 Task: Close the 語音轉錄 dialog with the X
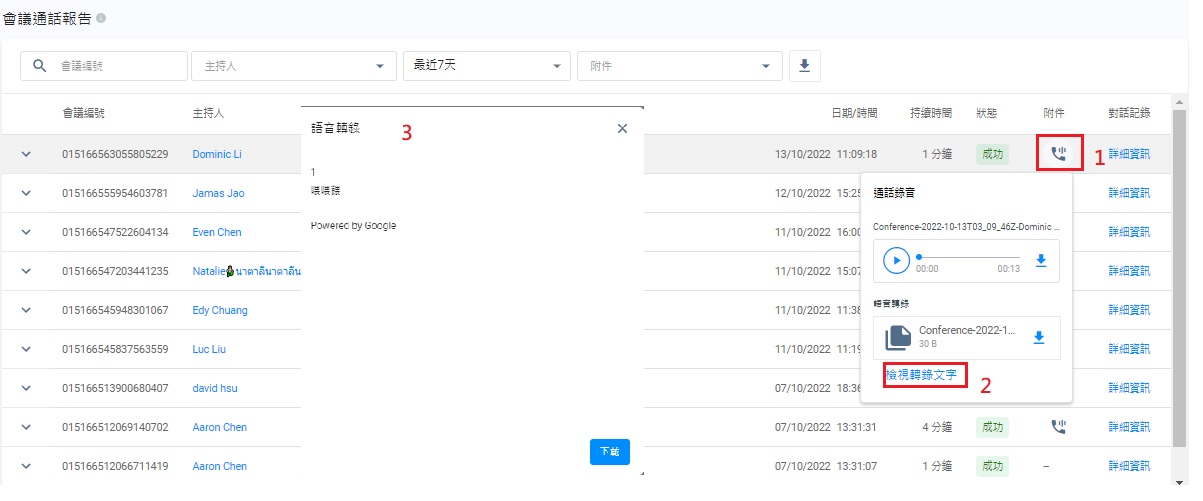click(622, 129)
